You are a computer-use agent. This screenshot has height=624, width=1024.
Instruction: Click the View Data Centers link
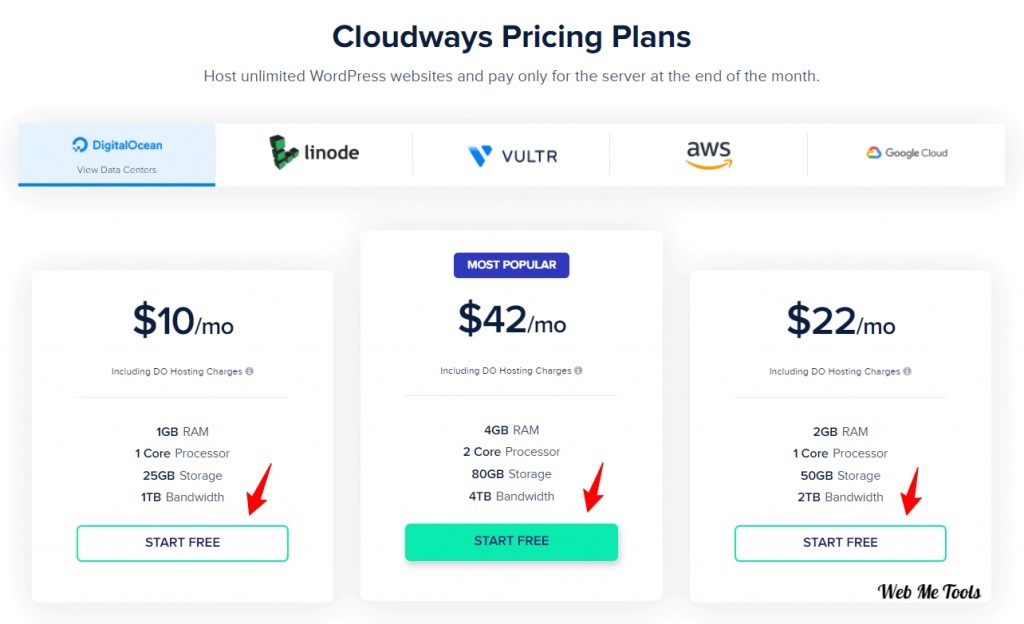point(117,170)
